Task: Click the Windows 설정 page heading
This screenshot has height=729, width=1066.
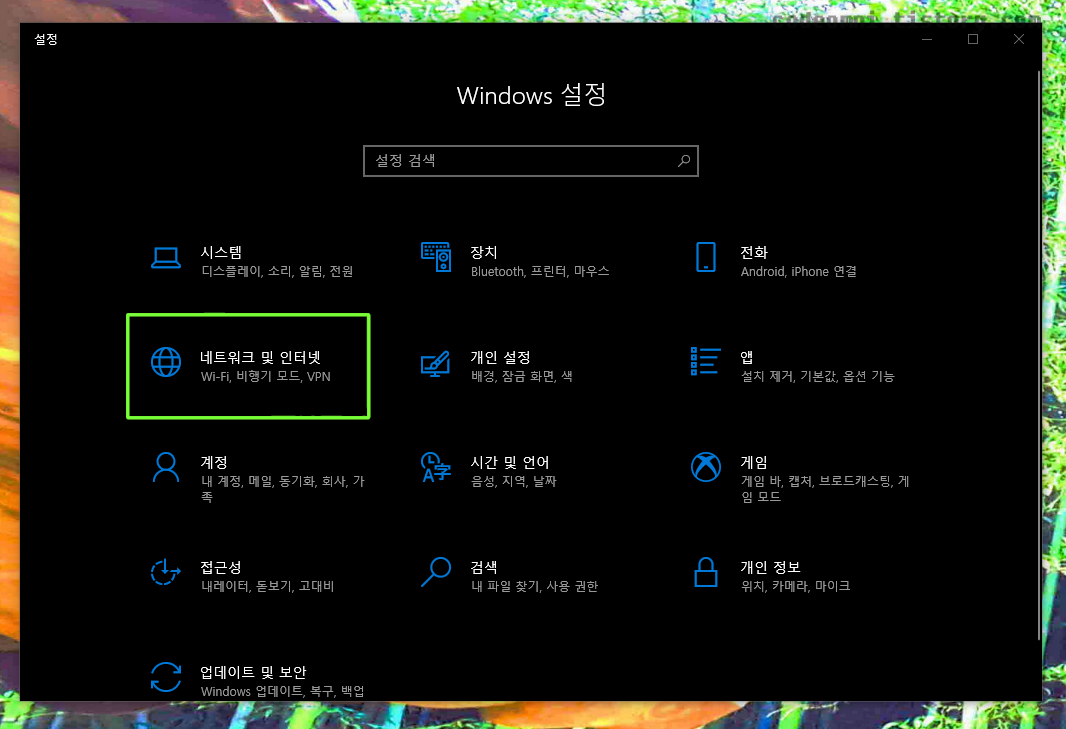Action: [531, 95]
